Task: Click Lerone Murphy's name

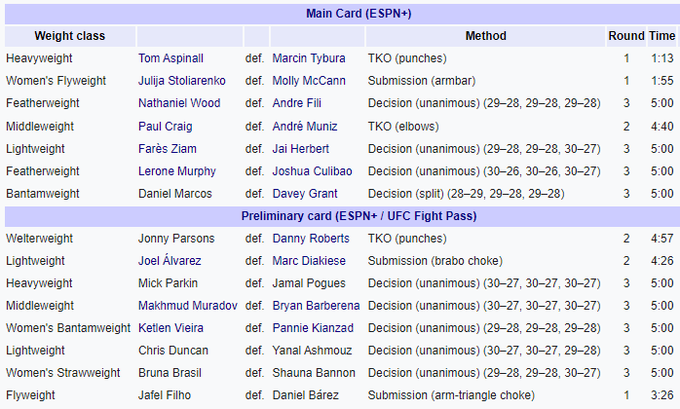Action: [175, 171]
